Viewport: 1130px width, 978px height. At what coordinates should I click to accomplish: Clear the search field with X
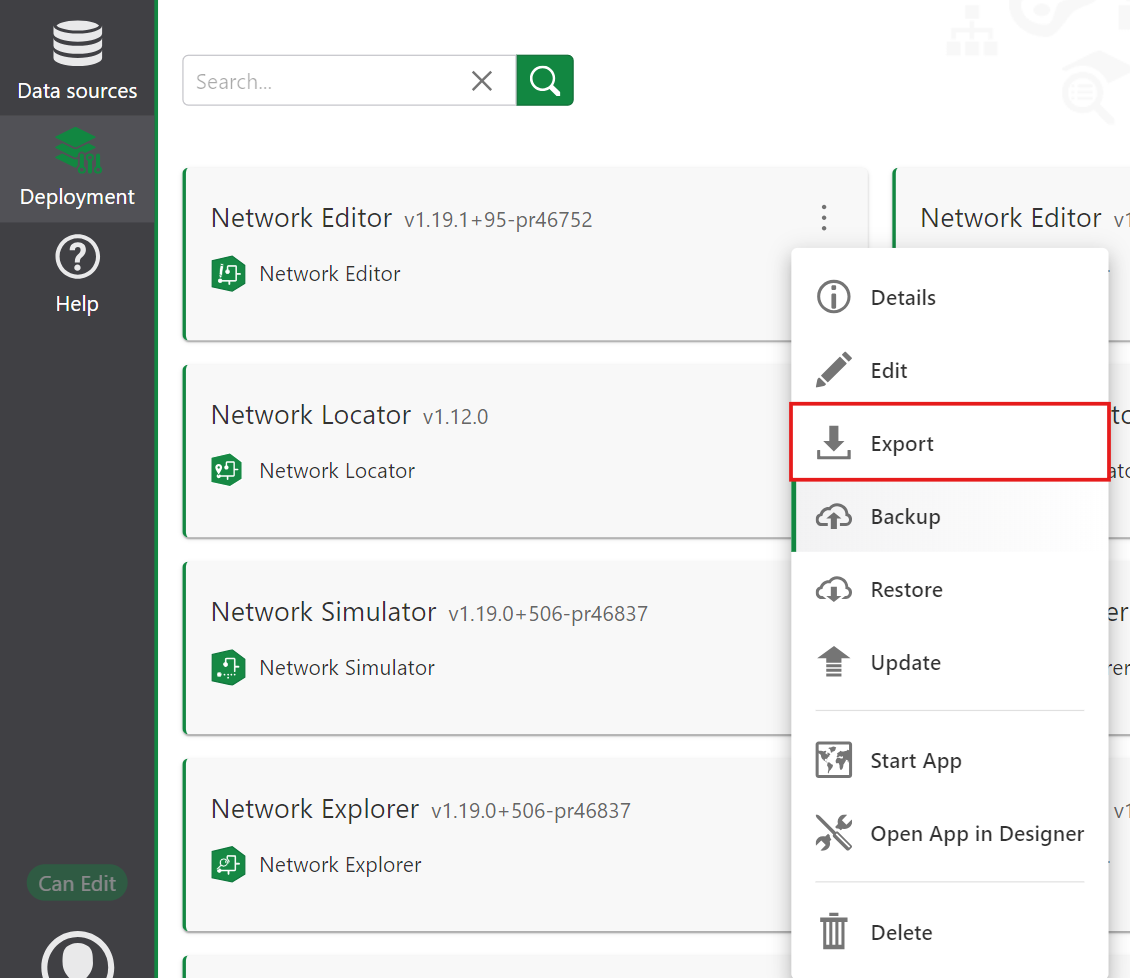click(481, 81)
